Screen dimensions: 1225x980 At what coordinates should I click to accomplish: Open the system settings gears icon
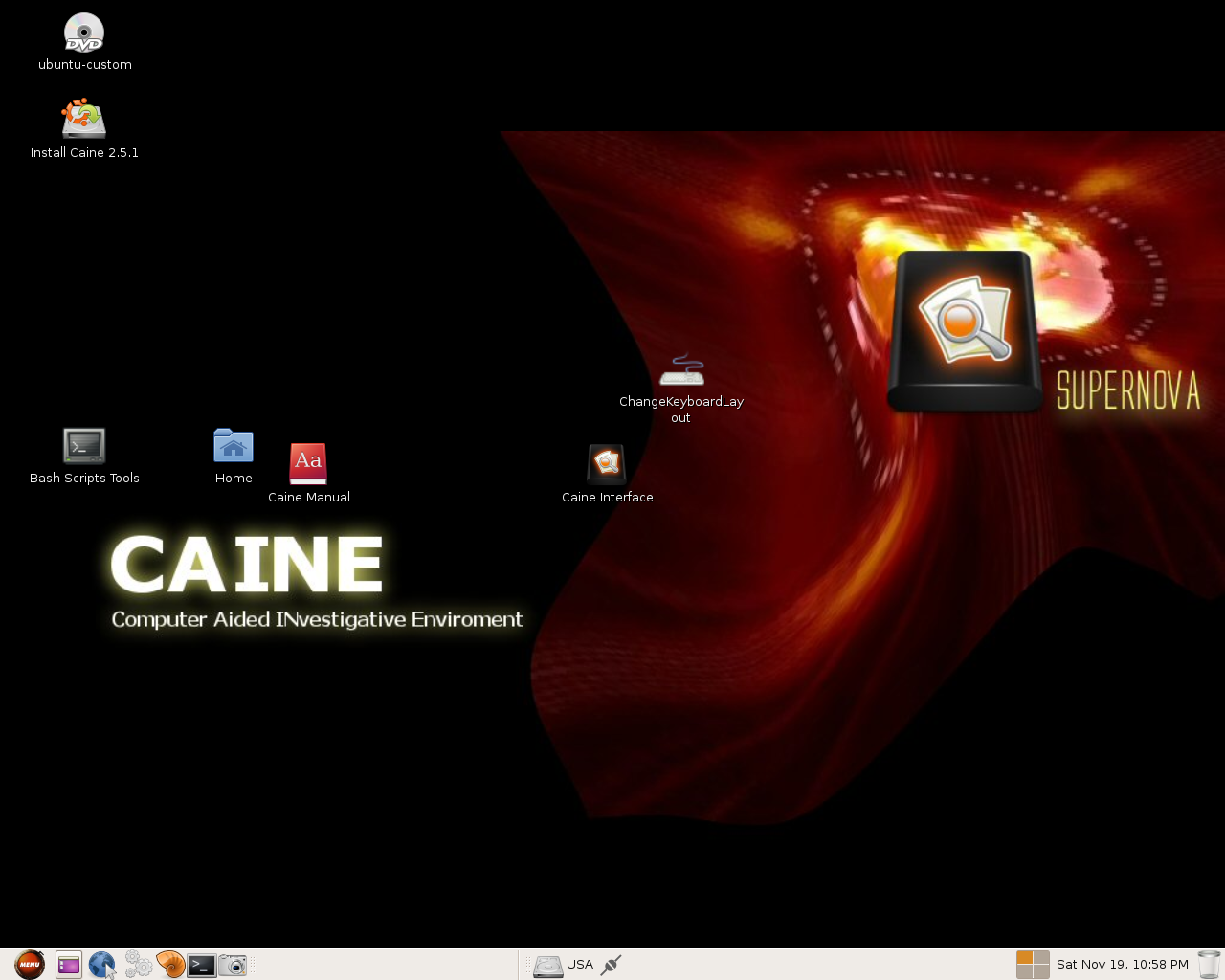[138, 965]
